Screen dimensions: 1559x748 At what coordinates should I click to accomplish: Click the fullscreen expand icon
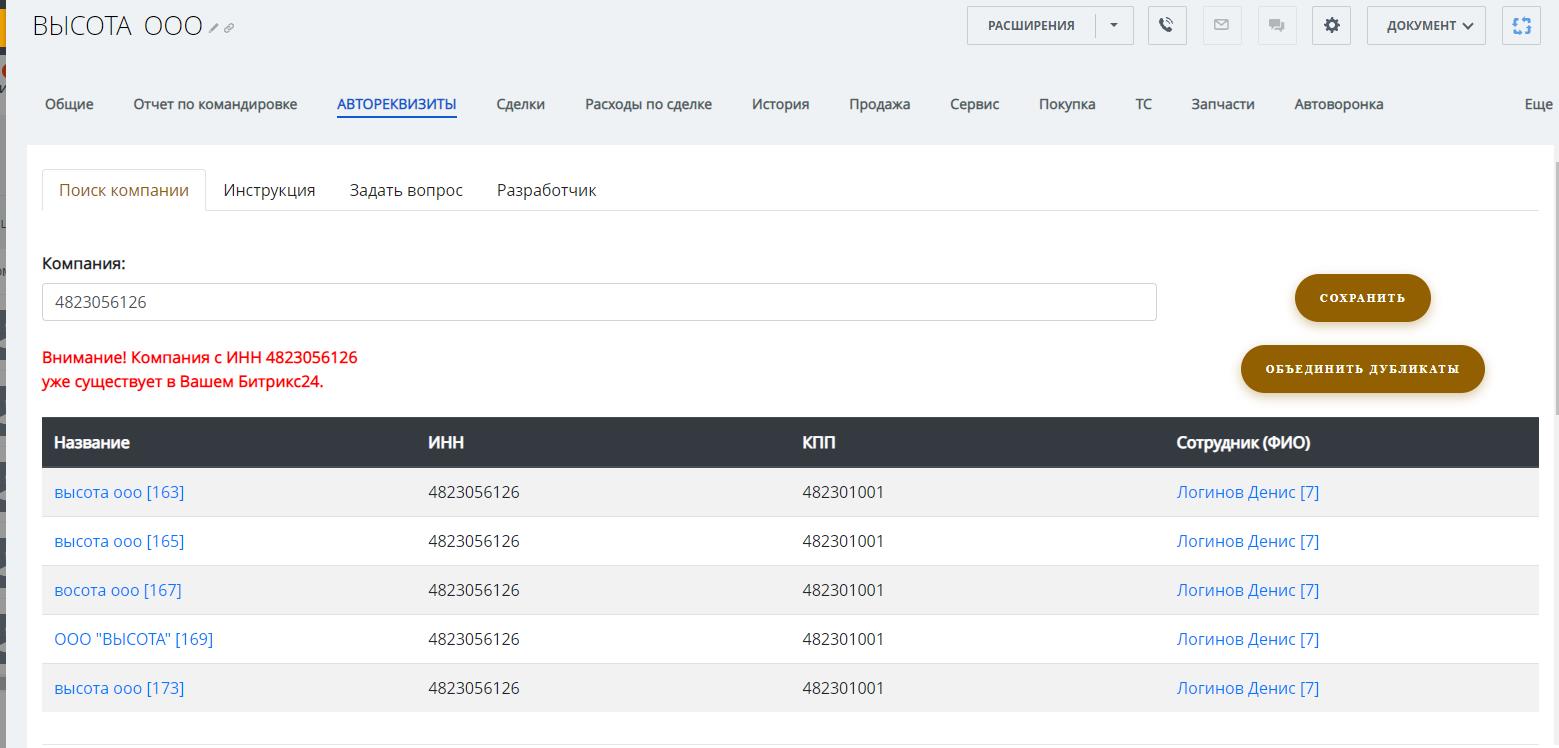[x=1521, y=26]
